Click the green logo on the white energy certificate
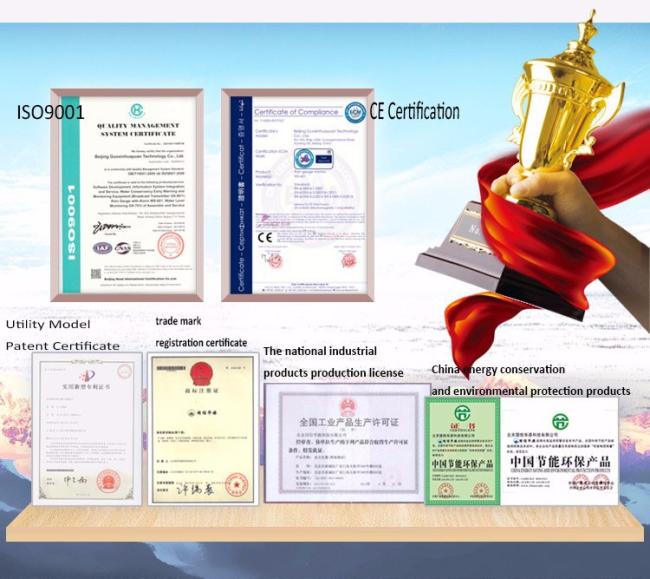 coord(559,421)
